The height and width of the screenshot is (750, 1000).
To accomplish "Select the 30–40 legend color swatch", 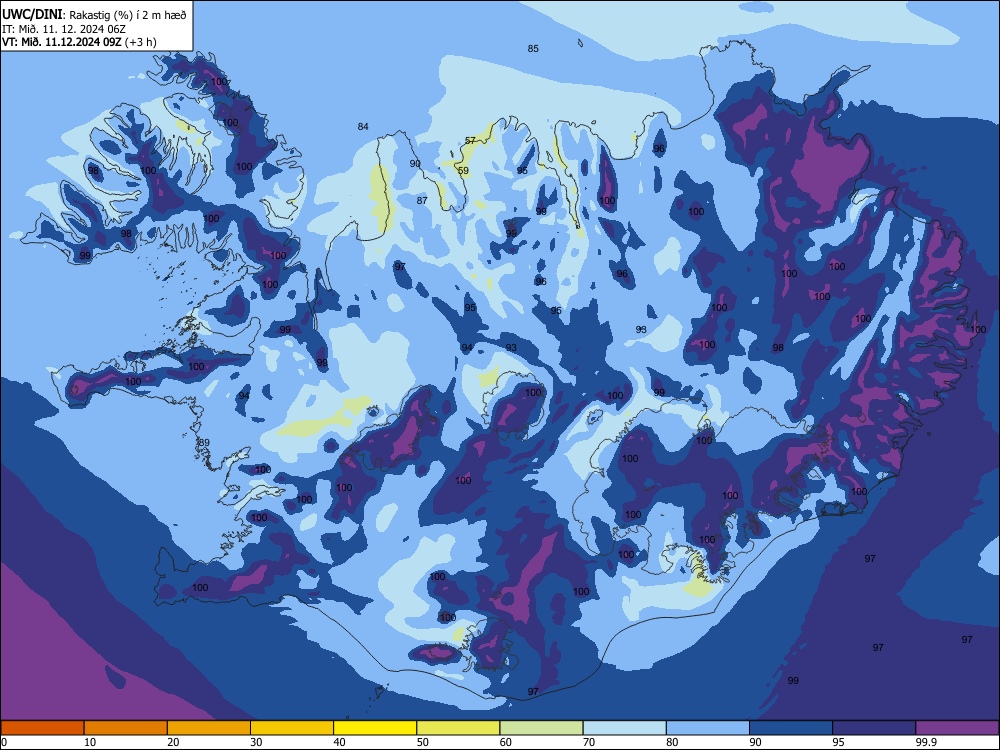I will click(x=292, y=728).
